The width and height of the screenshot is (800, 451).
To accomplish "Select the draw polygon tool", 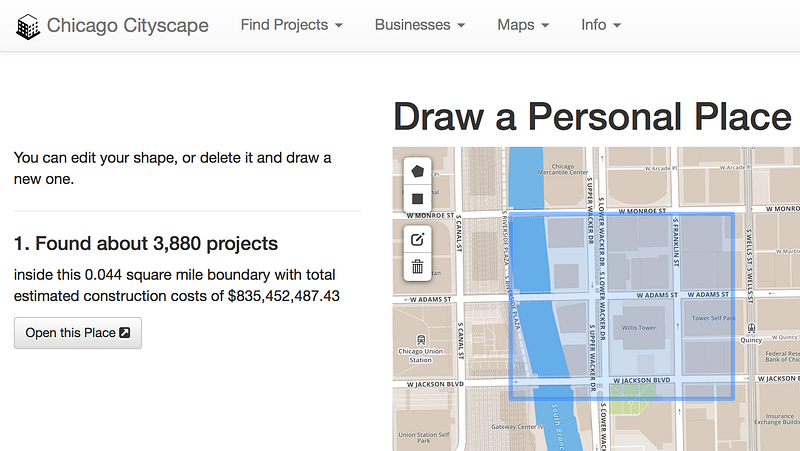I will coord(417,171).
